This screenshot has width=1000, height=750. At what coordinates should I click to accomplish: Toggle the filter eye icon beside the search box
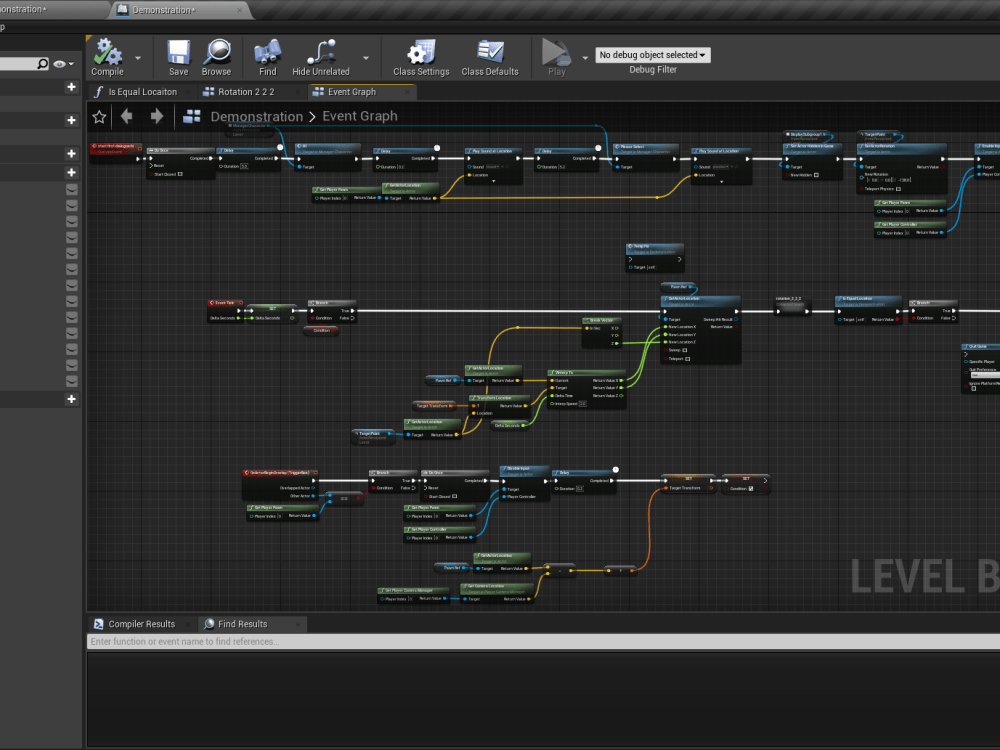pos(60,62)
